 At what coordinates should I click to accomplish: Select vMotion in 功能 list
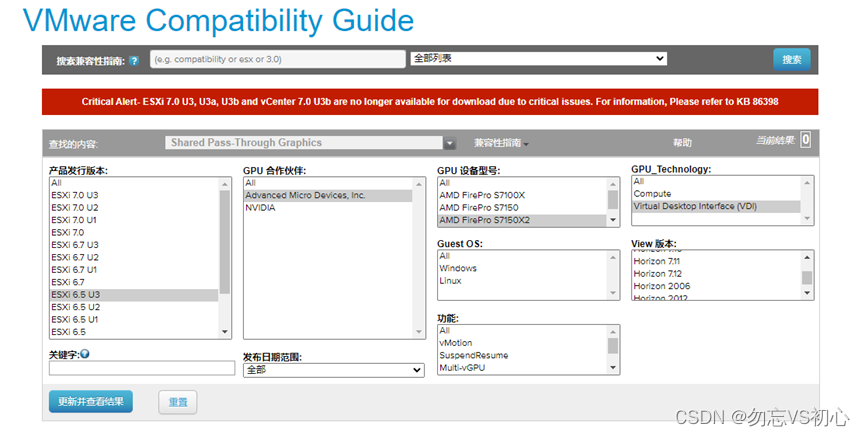coord(522,343)
